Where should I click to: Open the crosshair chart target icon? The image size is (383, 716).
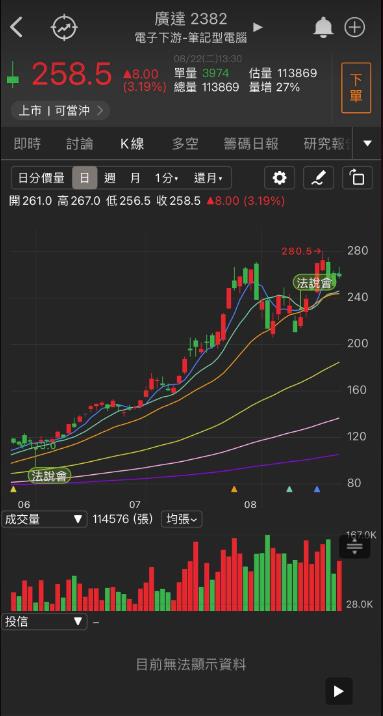tap(64, 28)
